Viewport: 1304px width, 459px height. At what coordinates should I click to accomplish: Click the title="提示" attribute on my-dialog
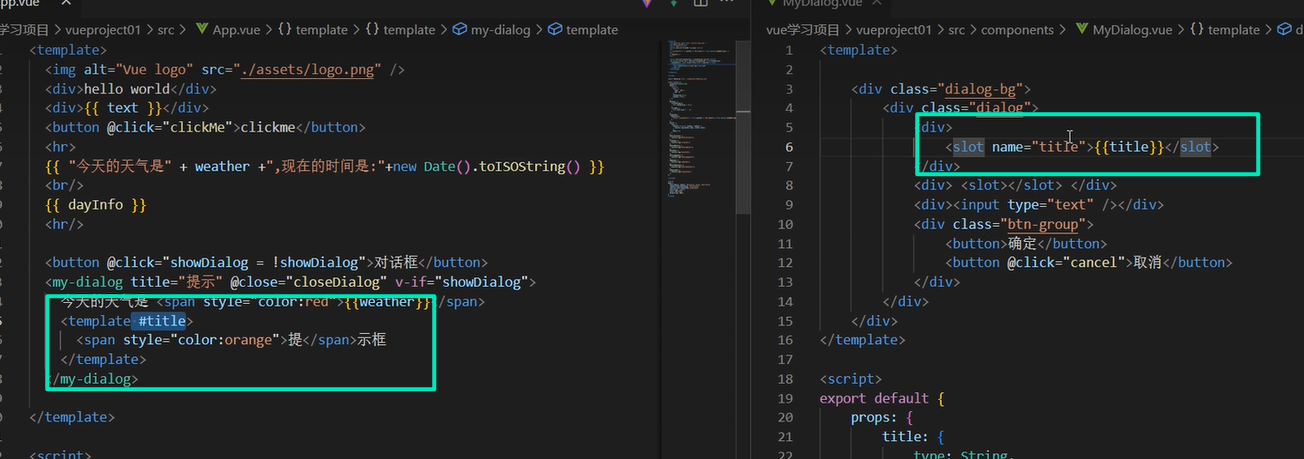[x=176, y=282]
